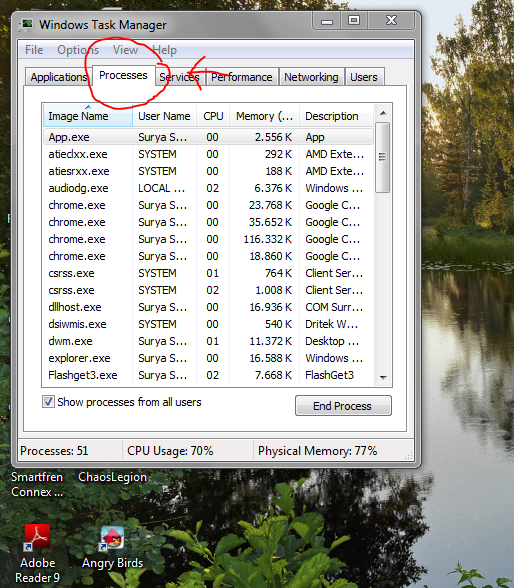Open the Adobe Reader 9 desktop shortcut
Image resolution: width=514 pixels, height=588 pixels.
[x=37, y=554]
